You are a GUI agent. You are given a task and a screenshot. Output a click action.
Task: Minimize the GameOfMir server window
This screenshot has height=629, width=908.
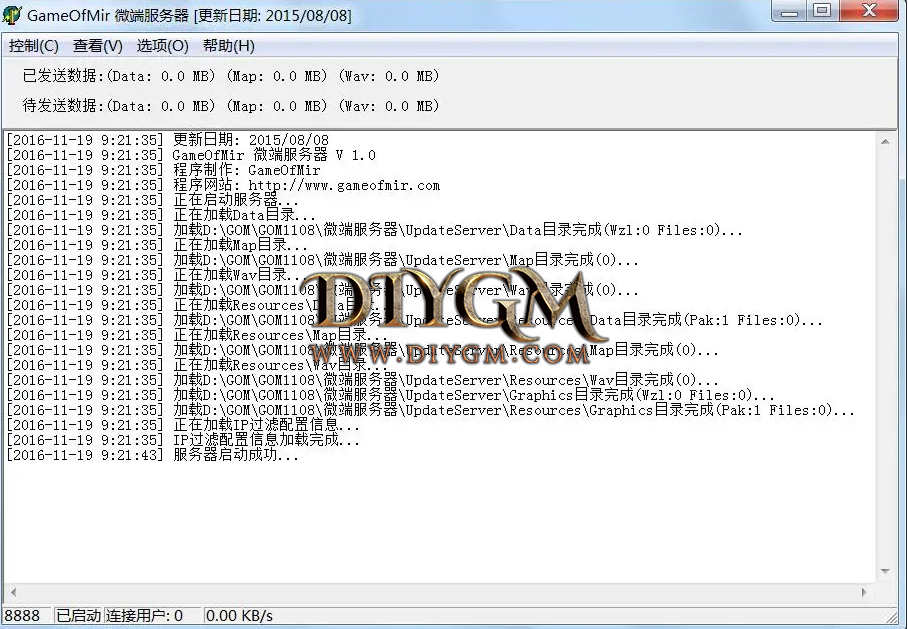[x=789, y=12]
